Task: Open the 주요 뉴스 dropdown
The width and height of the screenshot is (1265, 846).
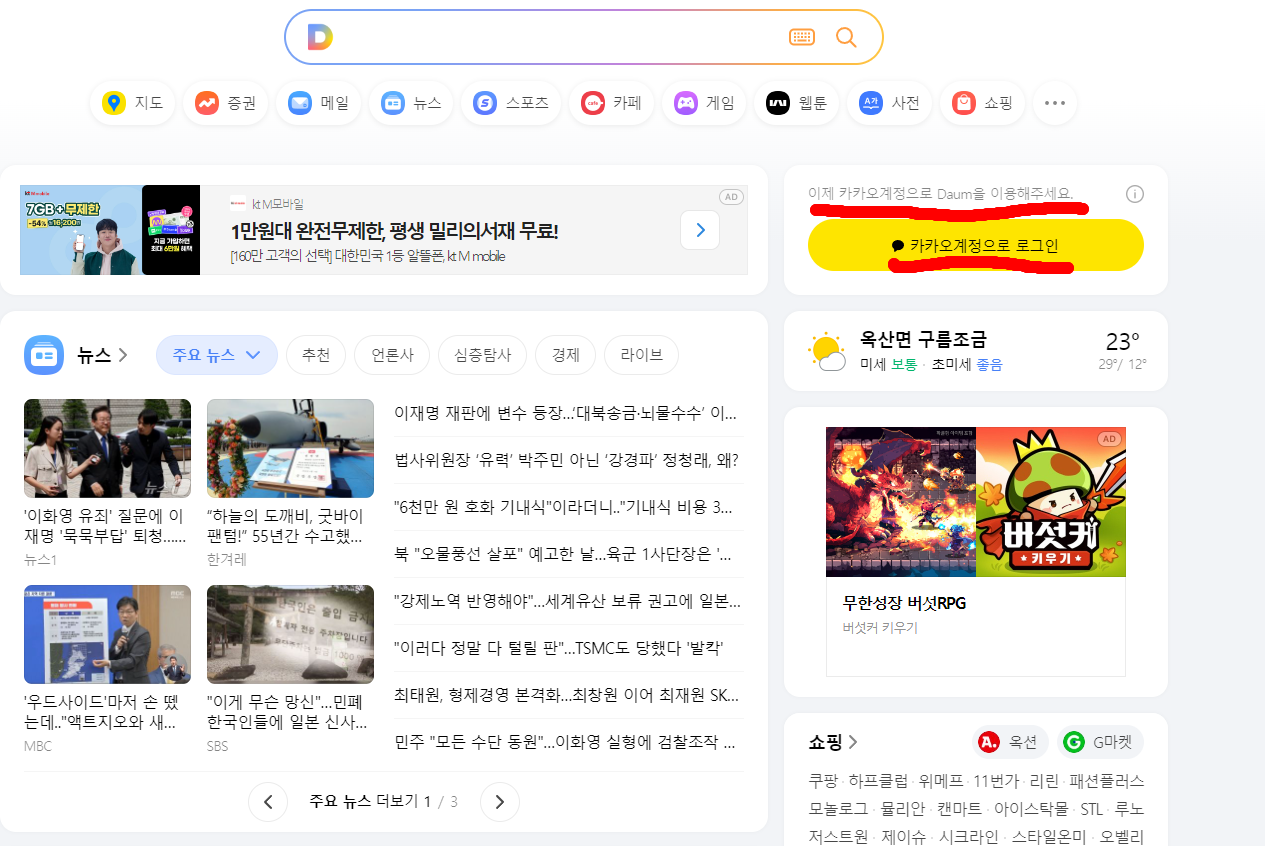Action: (216, 355)
